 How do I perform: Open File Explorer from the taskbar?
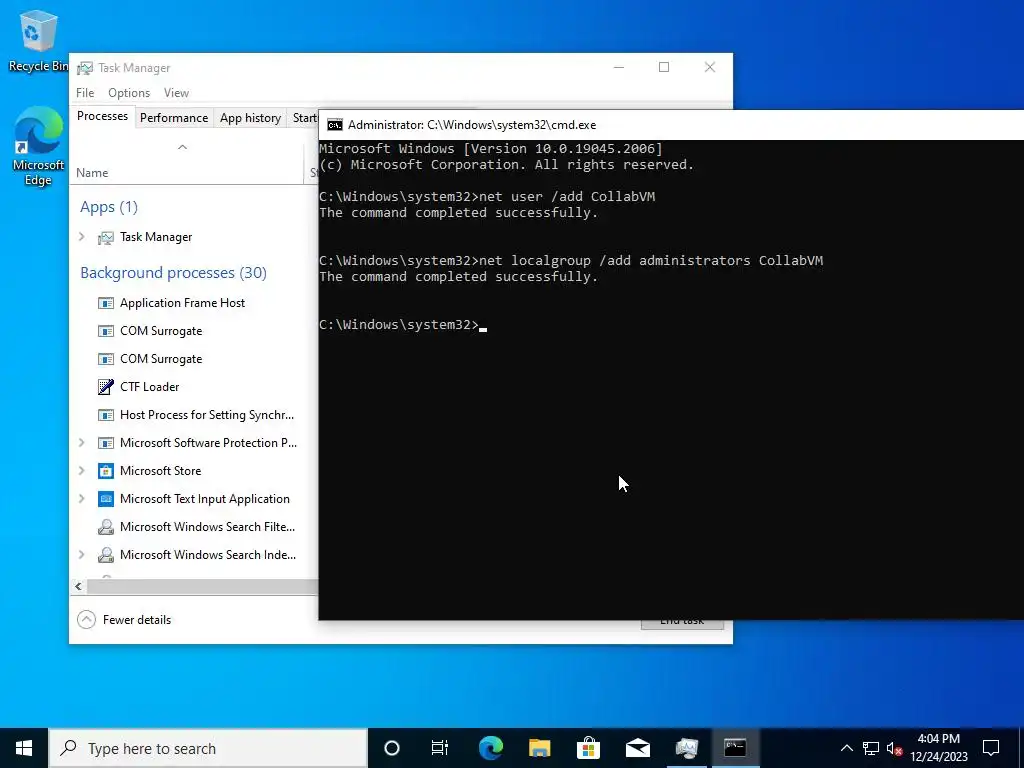[539, 748]
